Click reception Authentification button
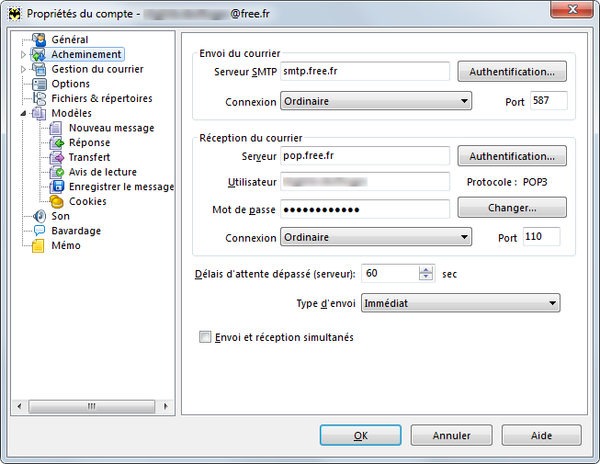 [512, 156]
